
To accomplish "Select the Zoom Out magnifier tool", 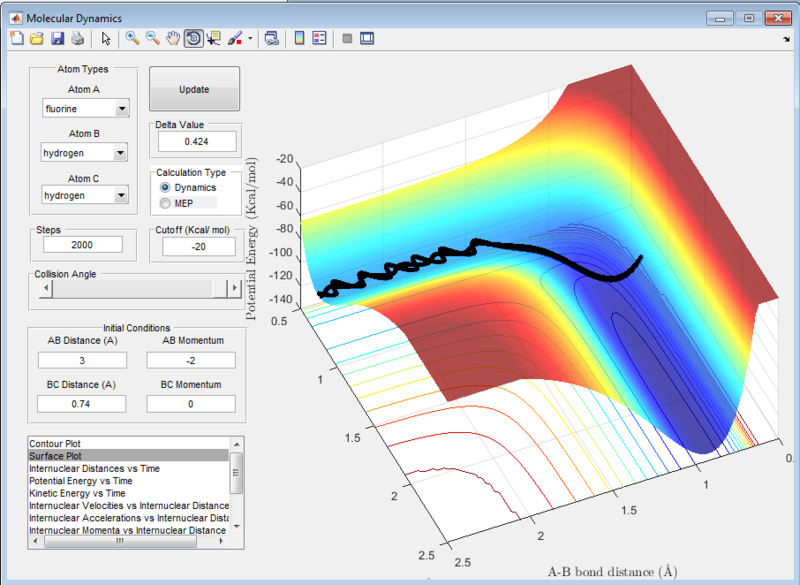I will coord(153,39).
